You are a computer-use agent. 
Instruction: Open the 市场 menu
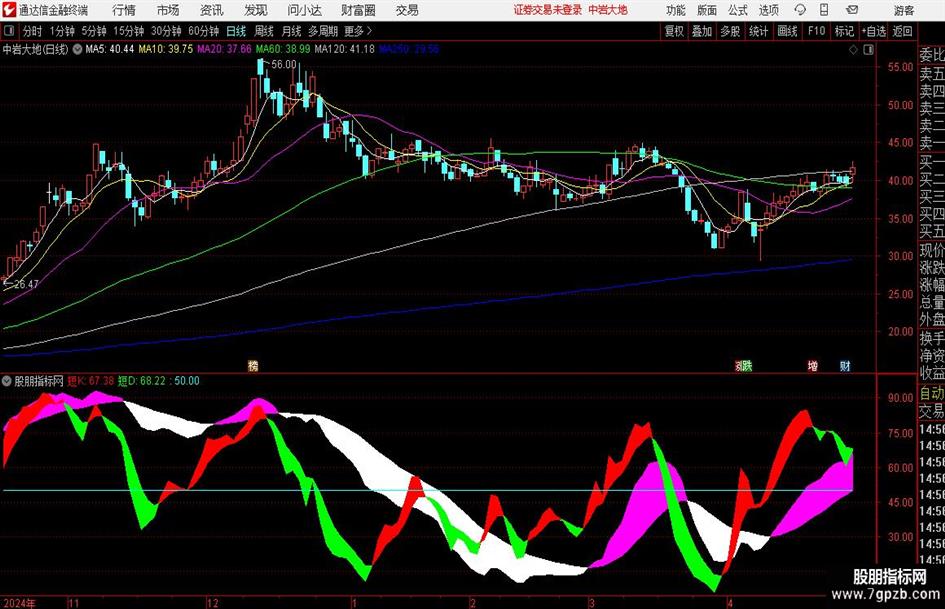point(168,10)
